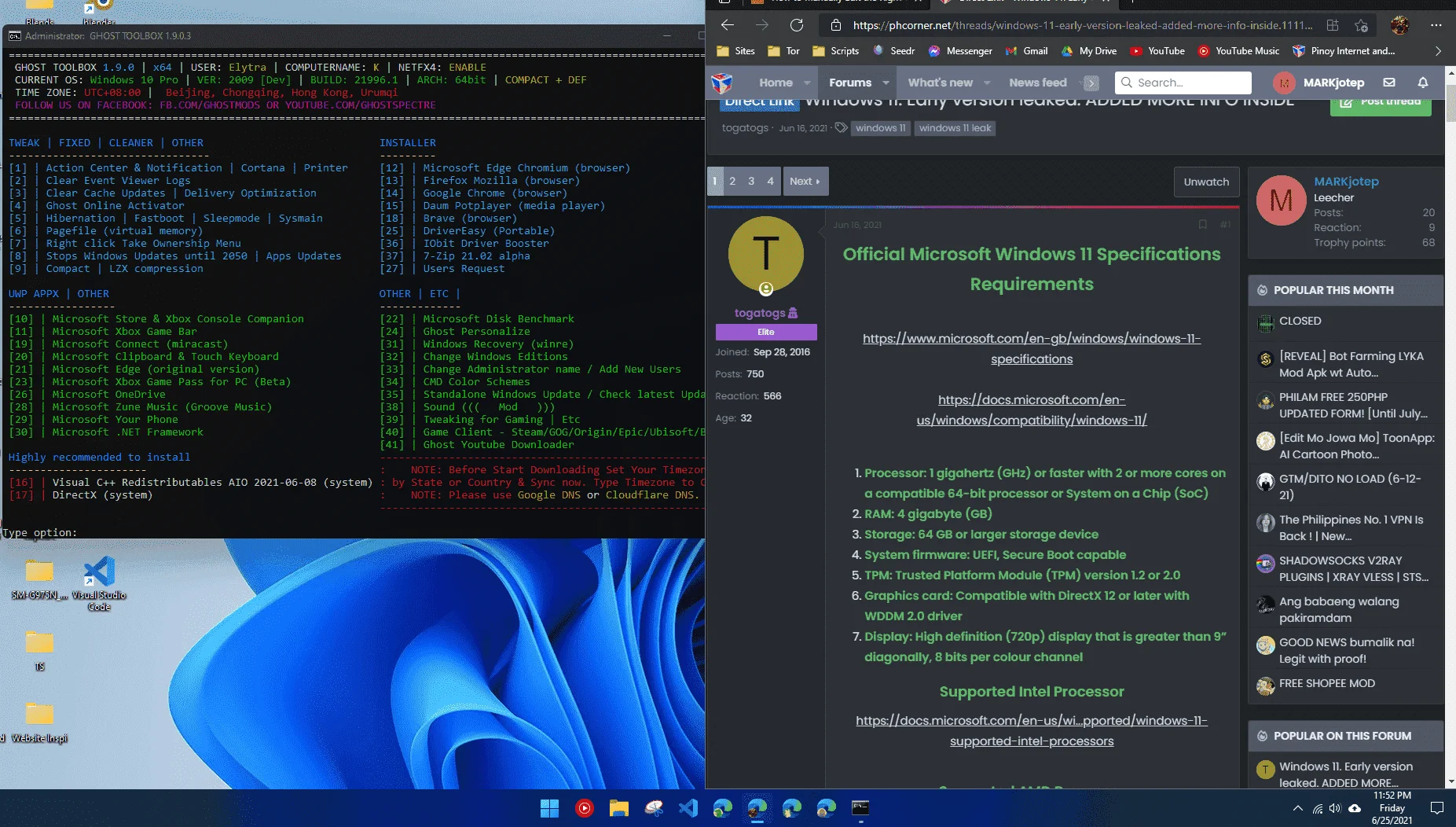
Task: Go to thread page 4
Action: (x=771, y=181)
